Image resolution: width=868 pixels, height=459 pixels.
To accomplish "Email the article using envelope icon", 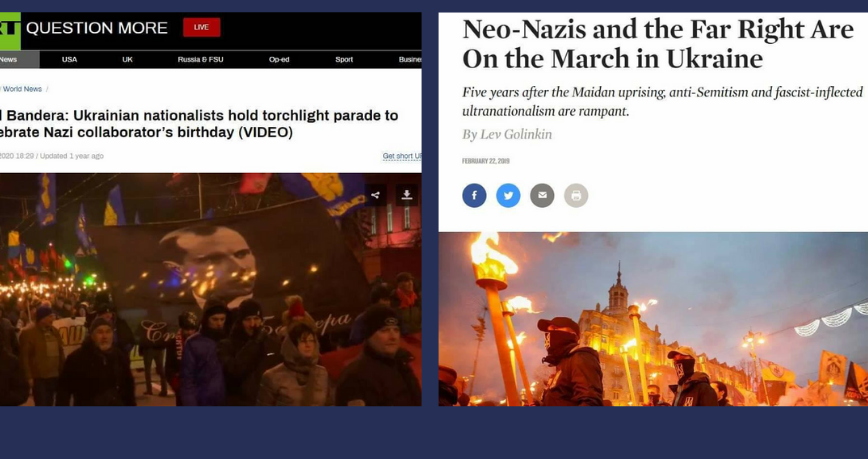I will (542, 195).
